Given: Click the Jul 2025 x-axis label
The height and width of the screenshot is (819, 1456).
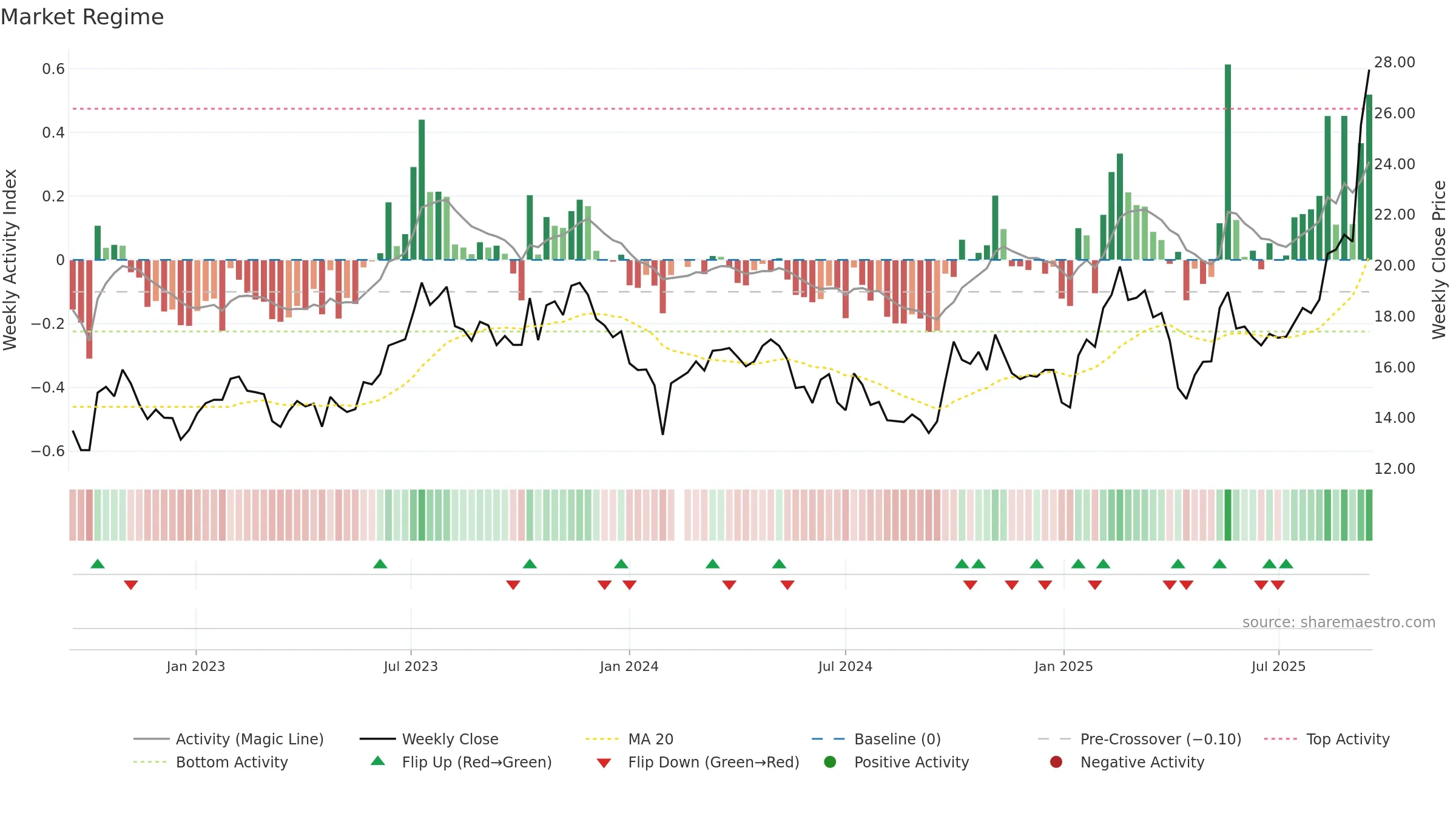Looking at the screenshot, I should click(1278, 666).
